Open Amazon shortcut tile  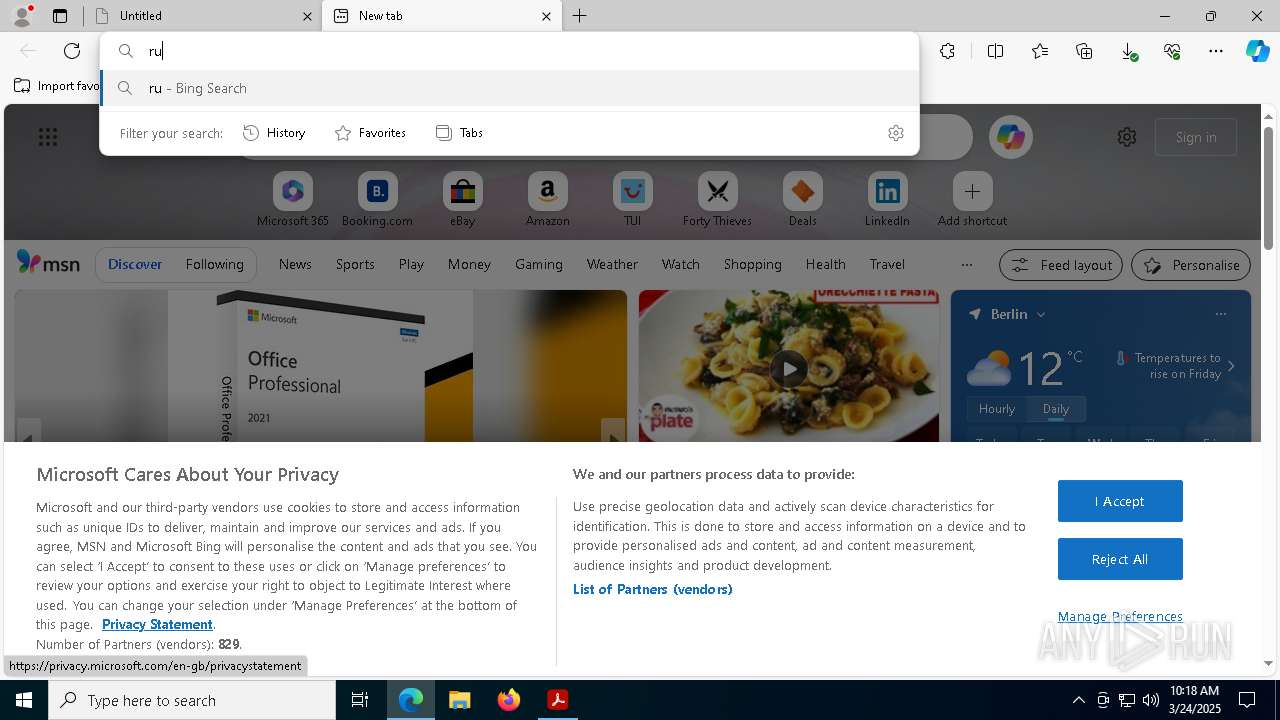tap(547, 199)
